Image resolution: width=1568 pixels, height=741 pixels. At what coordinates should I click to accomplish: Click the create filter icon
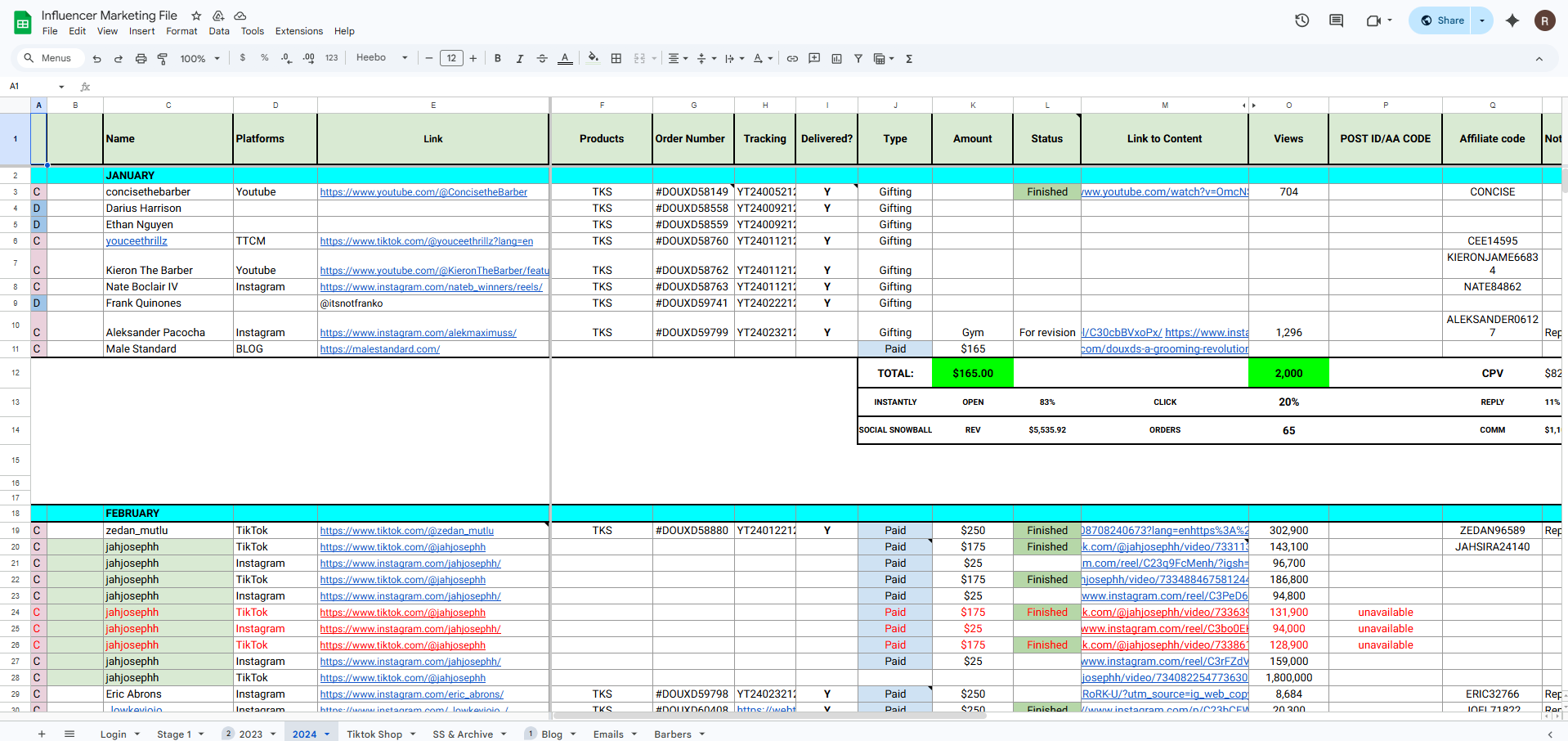(x=858, y=59)
